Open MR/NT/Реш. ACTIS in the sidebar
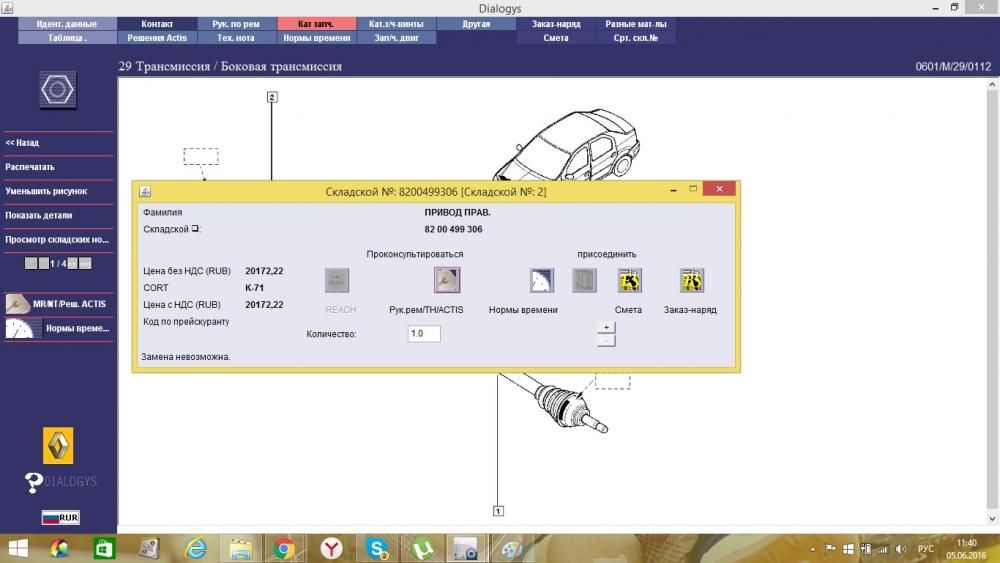The height and width of the screenshot is (563, 1000). [x=58, y=303]
